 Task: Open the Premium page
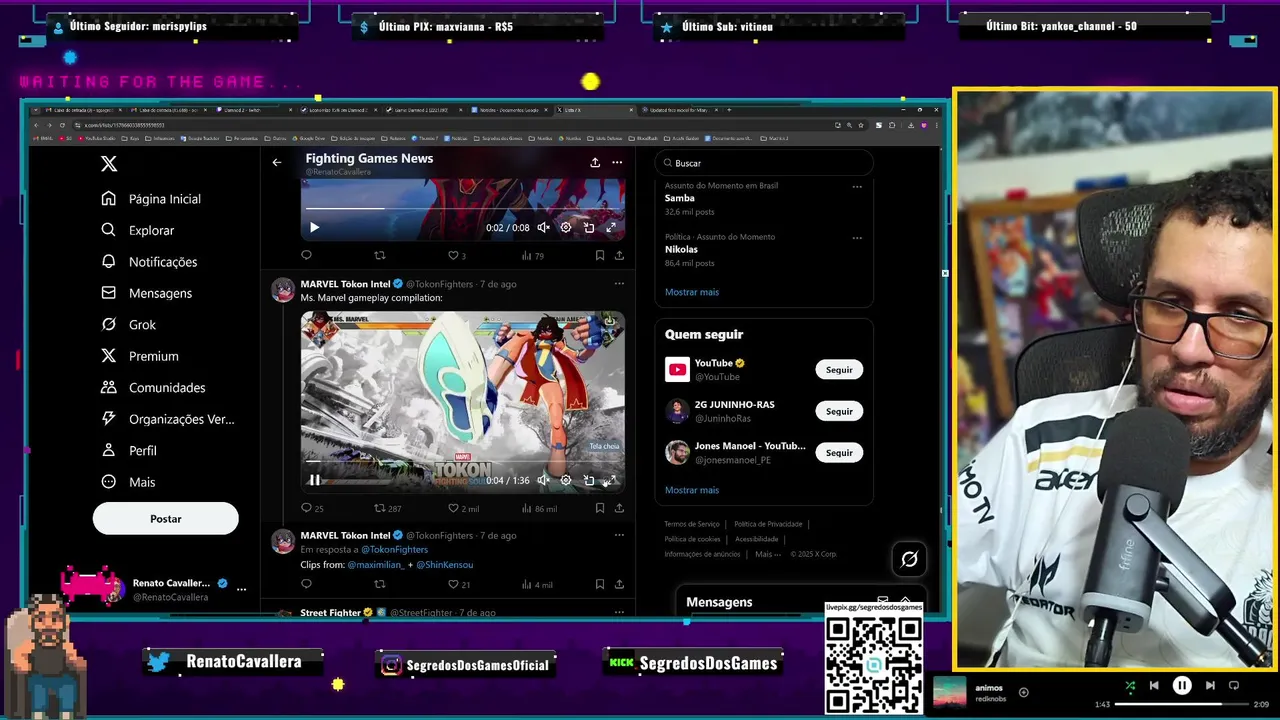point(140,356)
